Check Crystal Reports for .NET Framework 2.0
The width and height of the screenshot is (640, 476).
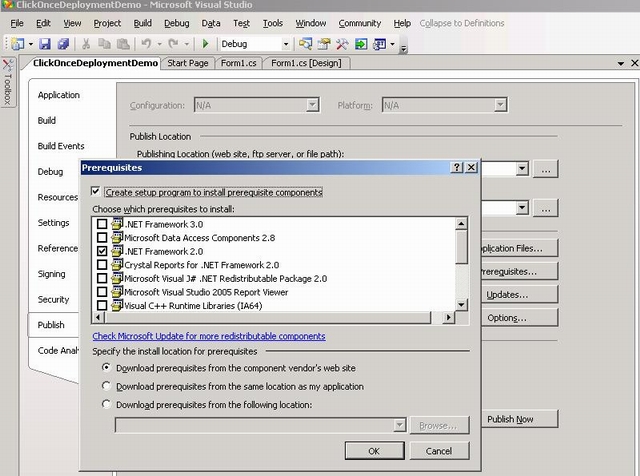tap(102, 265)
